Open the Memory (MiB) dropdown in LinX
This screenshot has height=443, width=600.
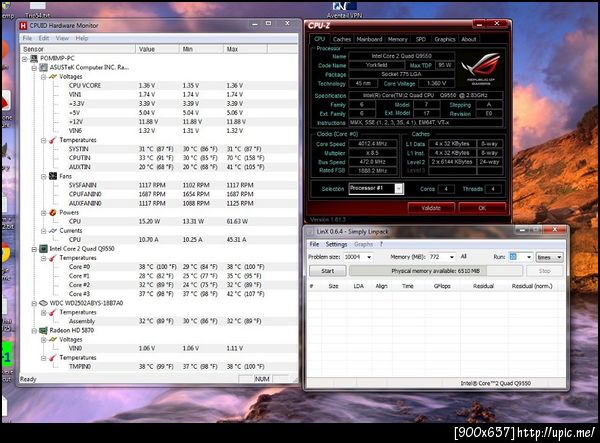click(452, 257)
